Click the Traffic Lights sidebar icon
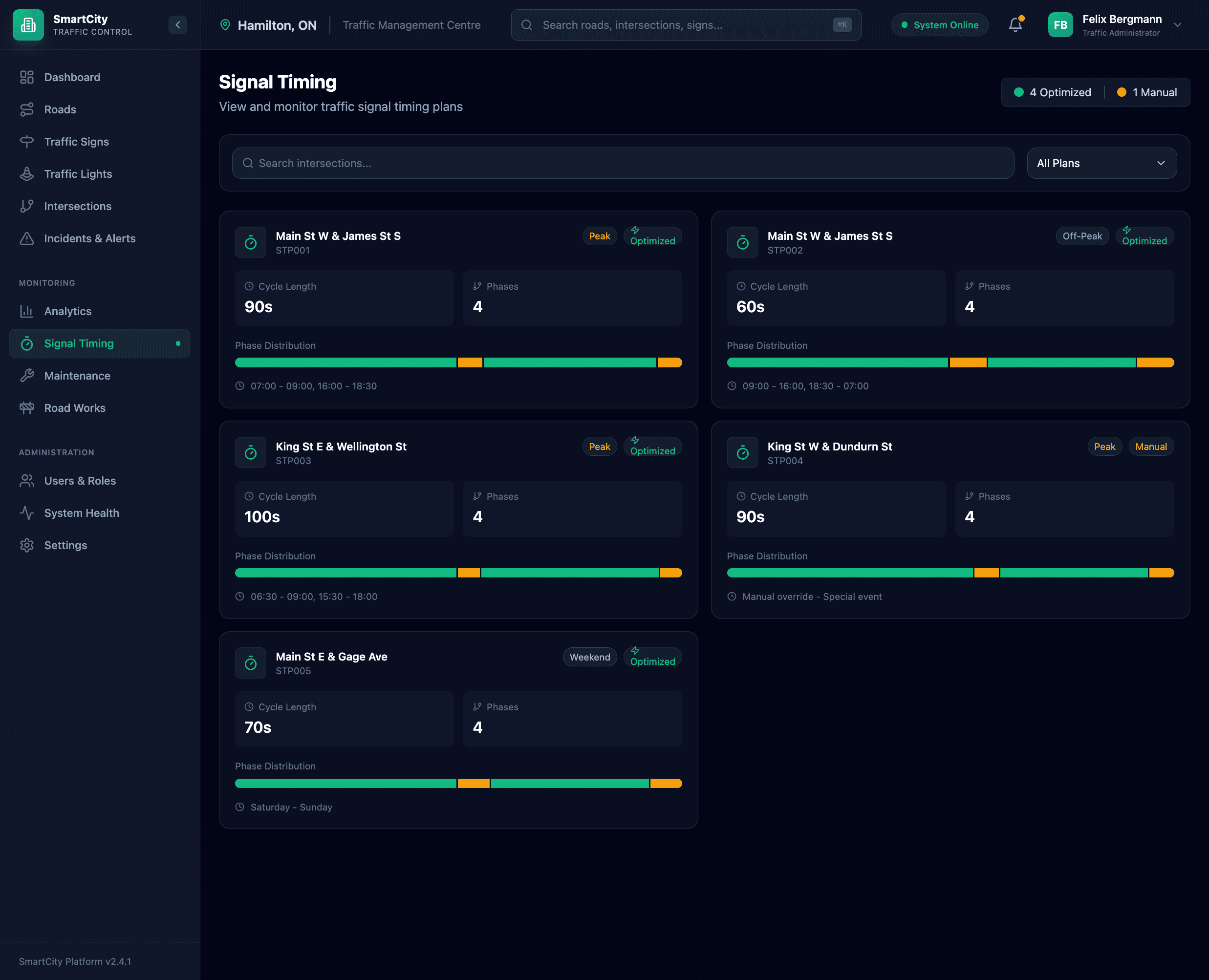The height and width of the screenshot is (980, 1209). click(x=26, y=174)
